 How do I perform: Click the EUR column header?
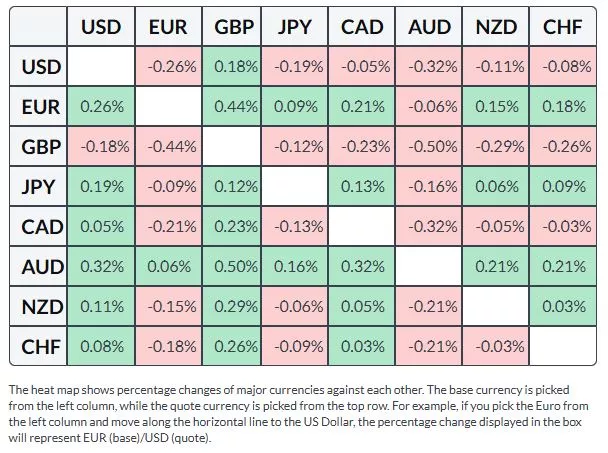pyautogui.click(x=167, y=27)
